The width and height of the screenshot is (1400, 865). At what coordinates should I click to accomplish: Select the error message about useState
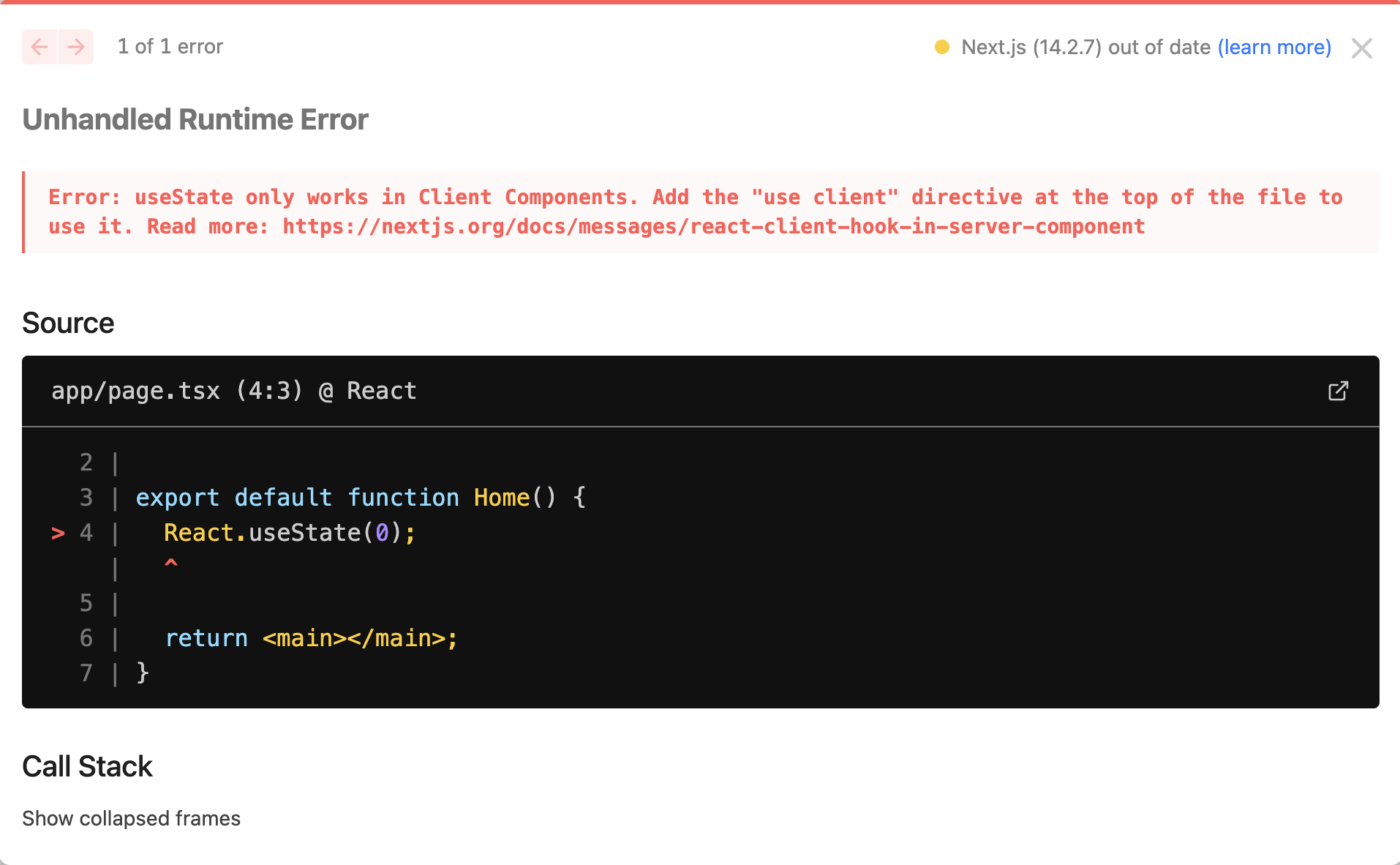(x=695, y=211)
